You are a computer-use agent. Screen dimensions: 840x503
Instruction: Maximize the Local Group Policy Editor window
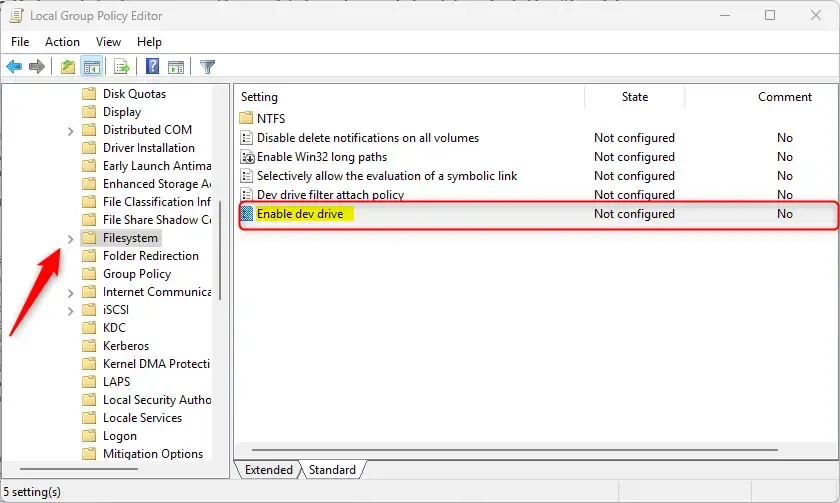pos(769,15)
